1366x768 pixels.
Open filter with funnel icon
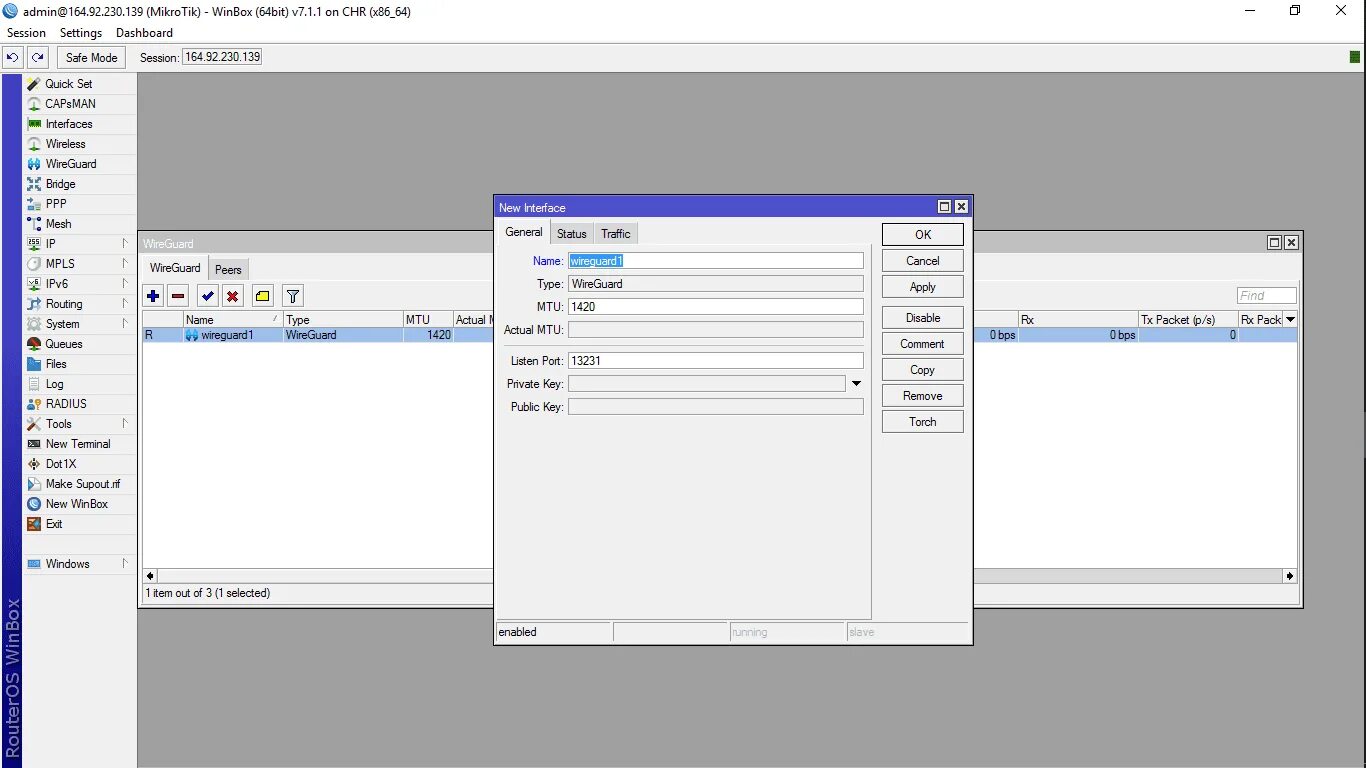tap(293, 296)
